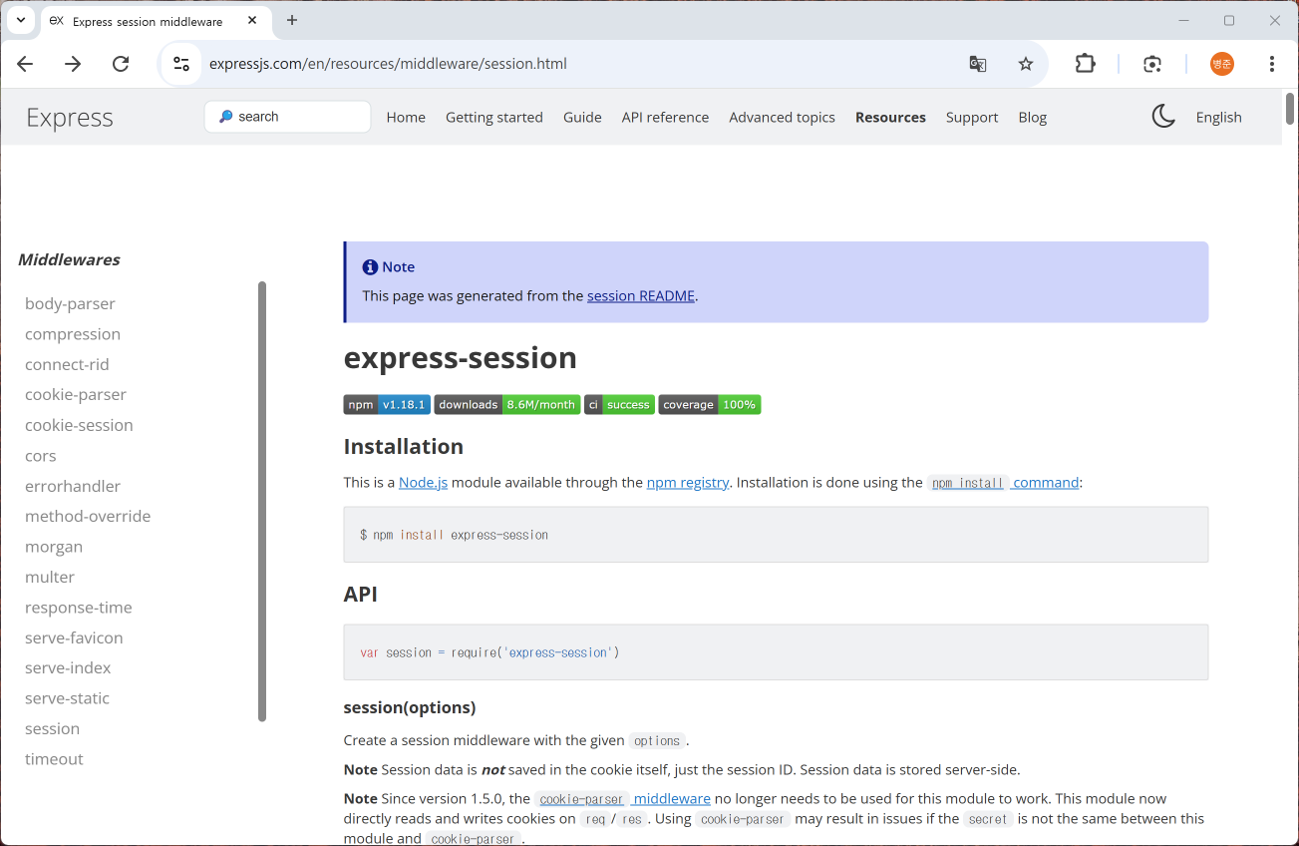Click the npm install express-session code block

click(x=776, y=535)
